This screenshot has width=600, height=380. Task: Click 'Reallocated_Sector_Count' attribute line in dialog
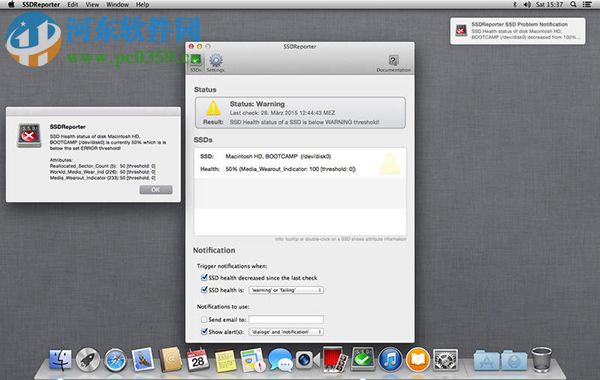click(103, 166)
